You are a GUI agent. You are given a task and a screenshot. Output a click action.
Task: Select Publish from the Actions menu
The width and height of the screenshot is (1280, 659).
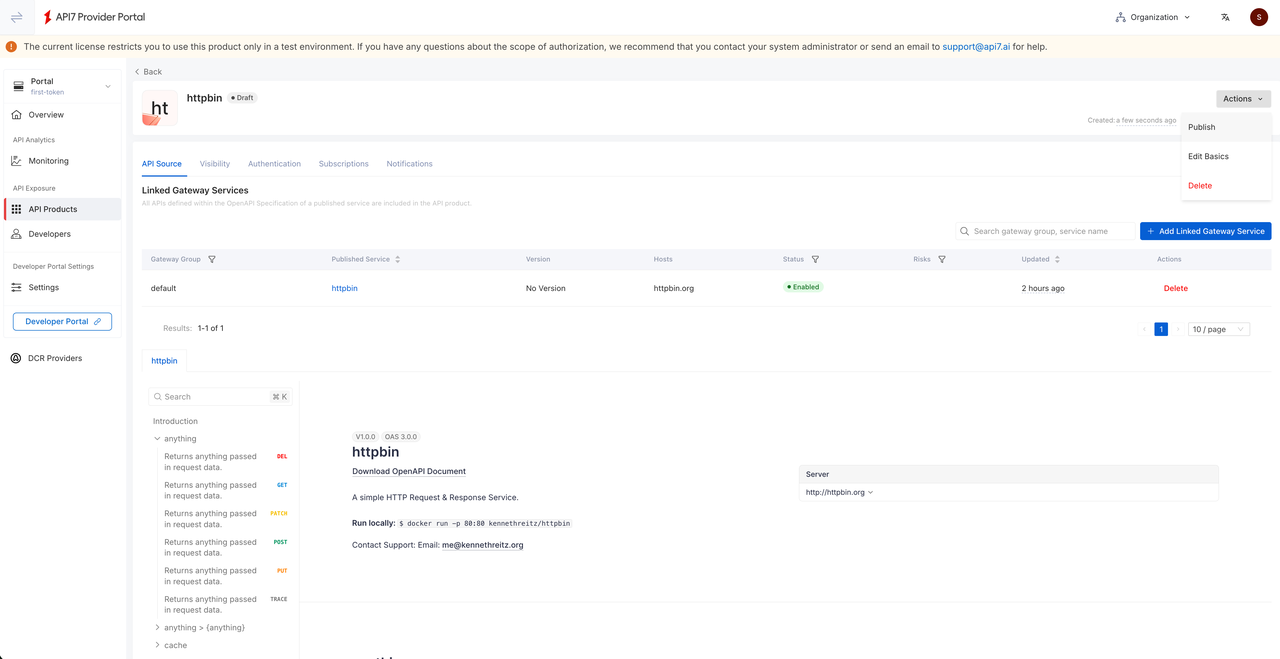coord(1201,127)
